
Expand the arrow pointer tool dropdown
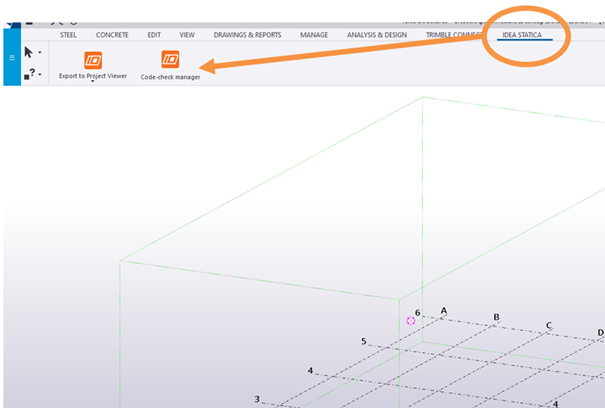40,52
